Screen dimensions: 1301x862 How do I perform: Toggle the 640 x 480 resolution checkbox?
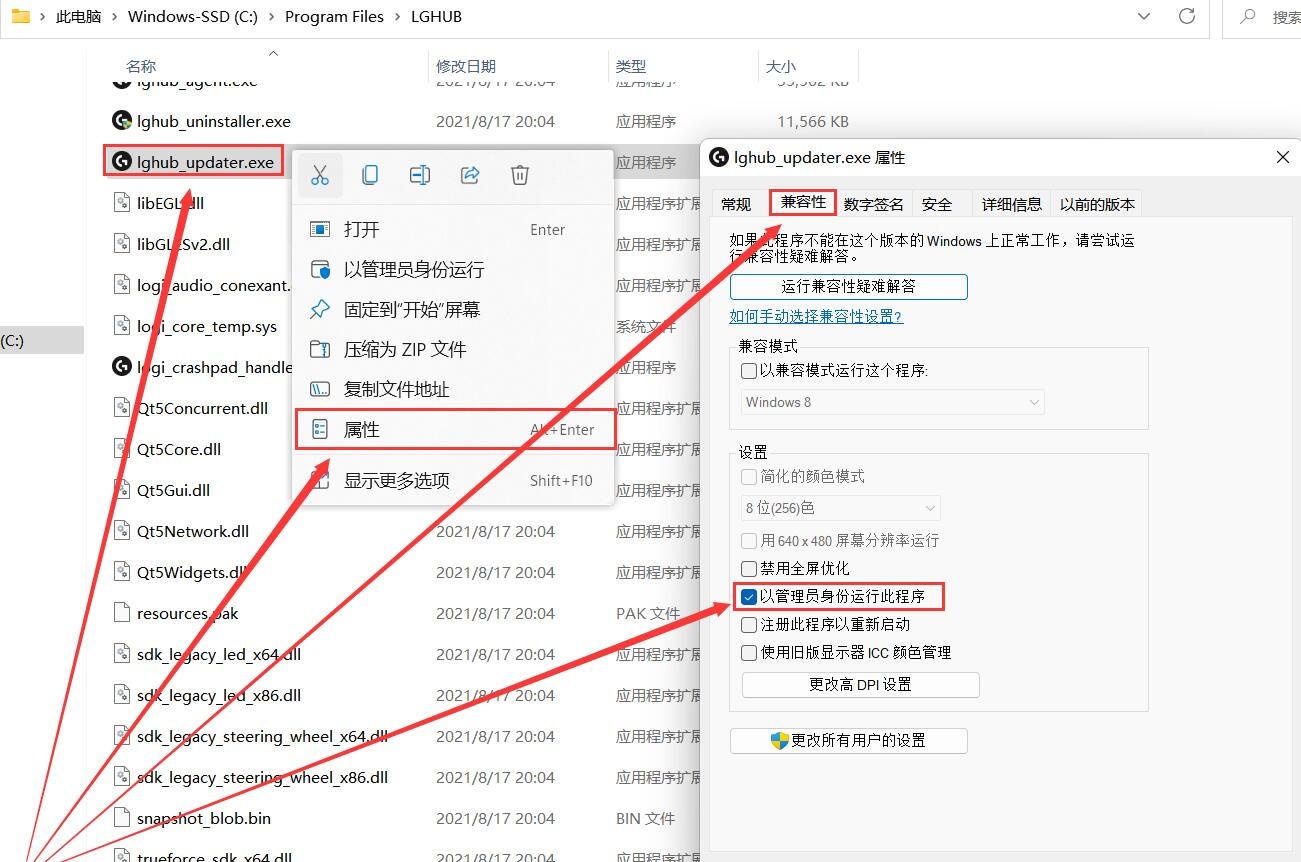coord(749,541)
